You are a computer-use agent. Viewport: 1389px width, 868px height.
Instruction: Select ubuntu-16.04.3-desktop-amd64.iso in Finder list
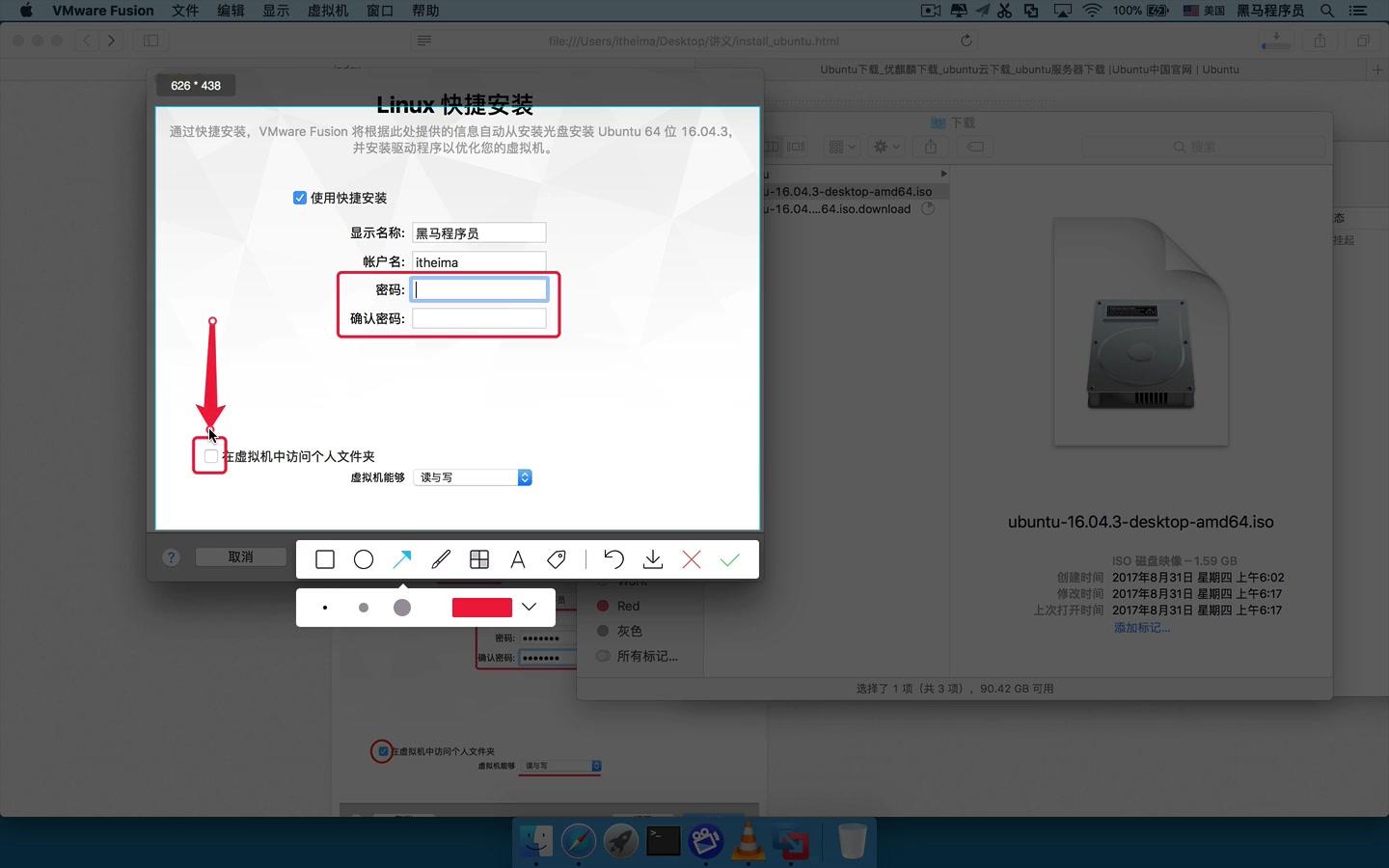pos(848,191)
